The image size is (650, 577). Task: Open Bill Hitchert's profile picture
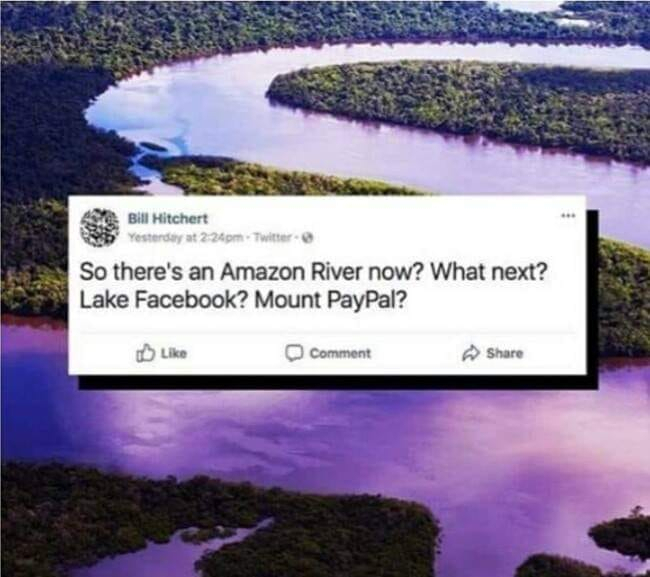99,228
